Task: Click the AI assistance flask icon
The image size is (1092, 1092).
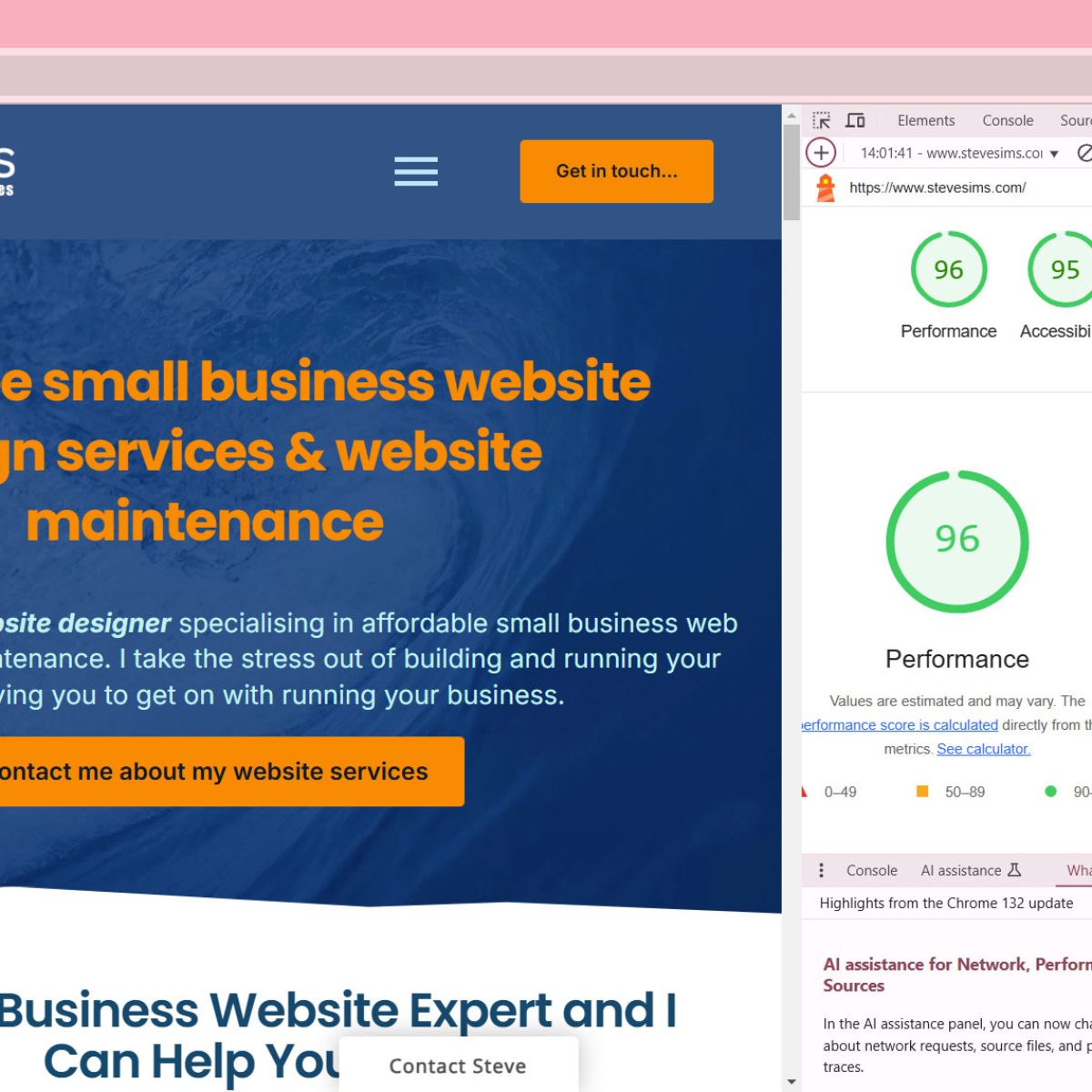Action: (1015, 870)
